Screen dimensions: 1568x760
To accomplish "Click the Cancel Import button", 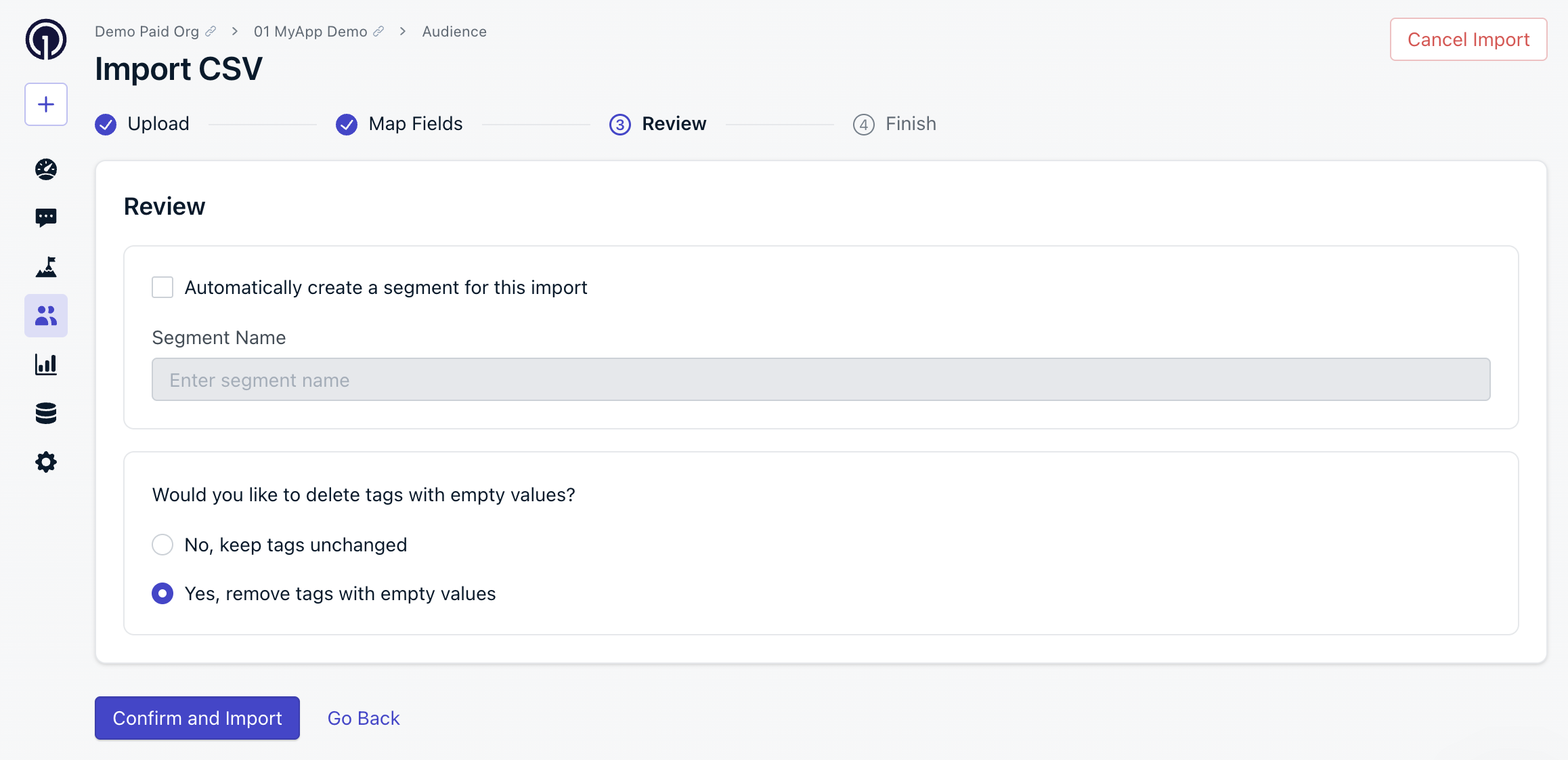I will click(x=1468, y=39).
